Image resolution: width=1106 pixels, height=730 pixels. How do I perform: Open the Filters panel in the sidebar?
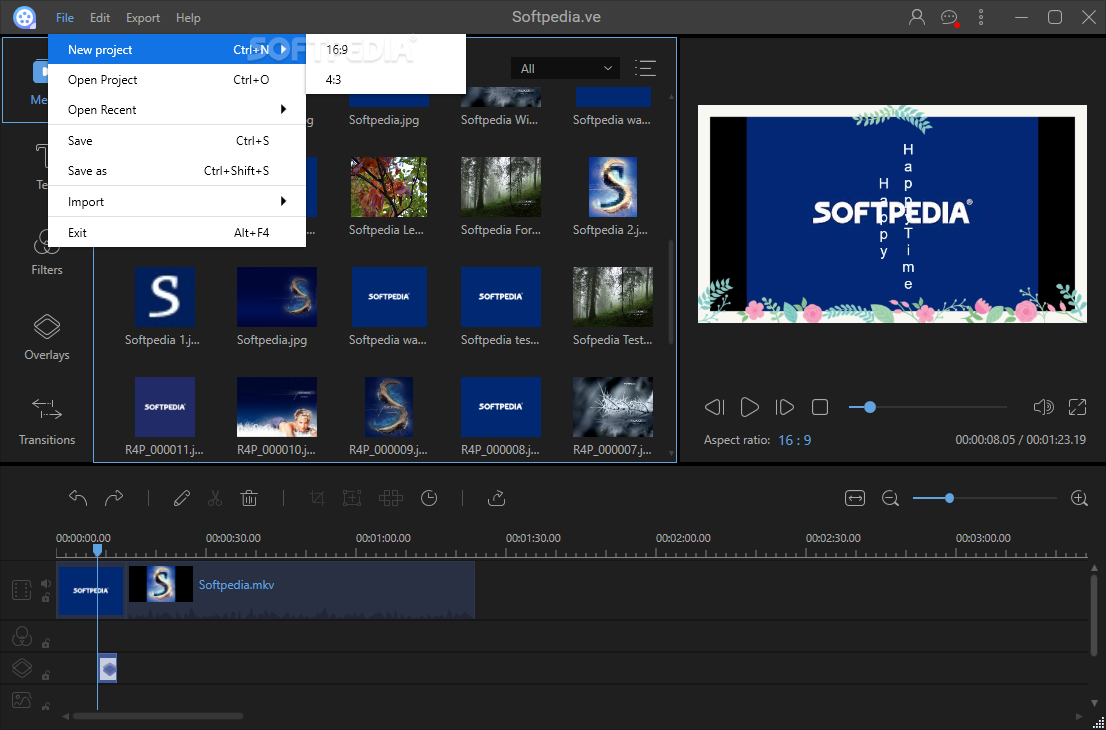(47, 253)
